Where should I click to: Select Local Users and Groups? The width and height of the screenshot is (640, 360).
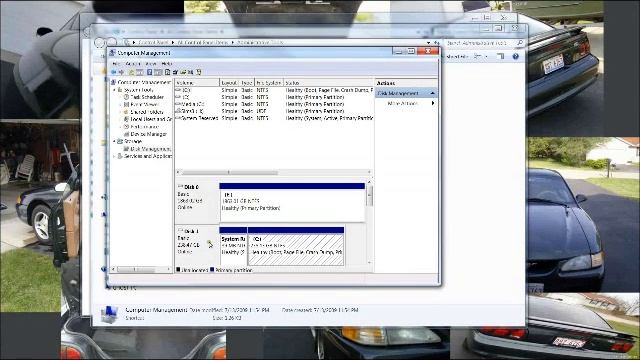click(151, 119)
